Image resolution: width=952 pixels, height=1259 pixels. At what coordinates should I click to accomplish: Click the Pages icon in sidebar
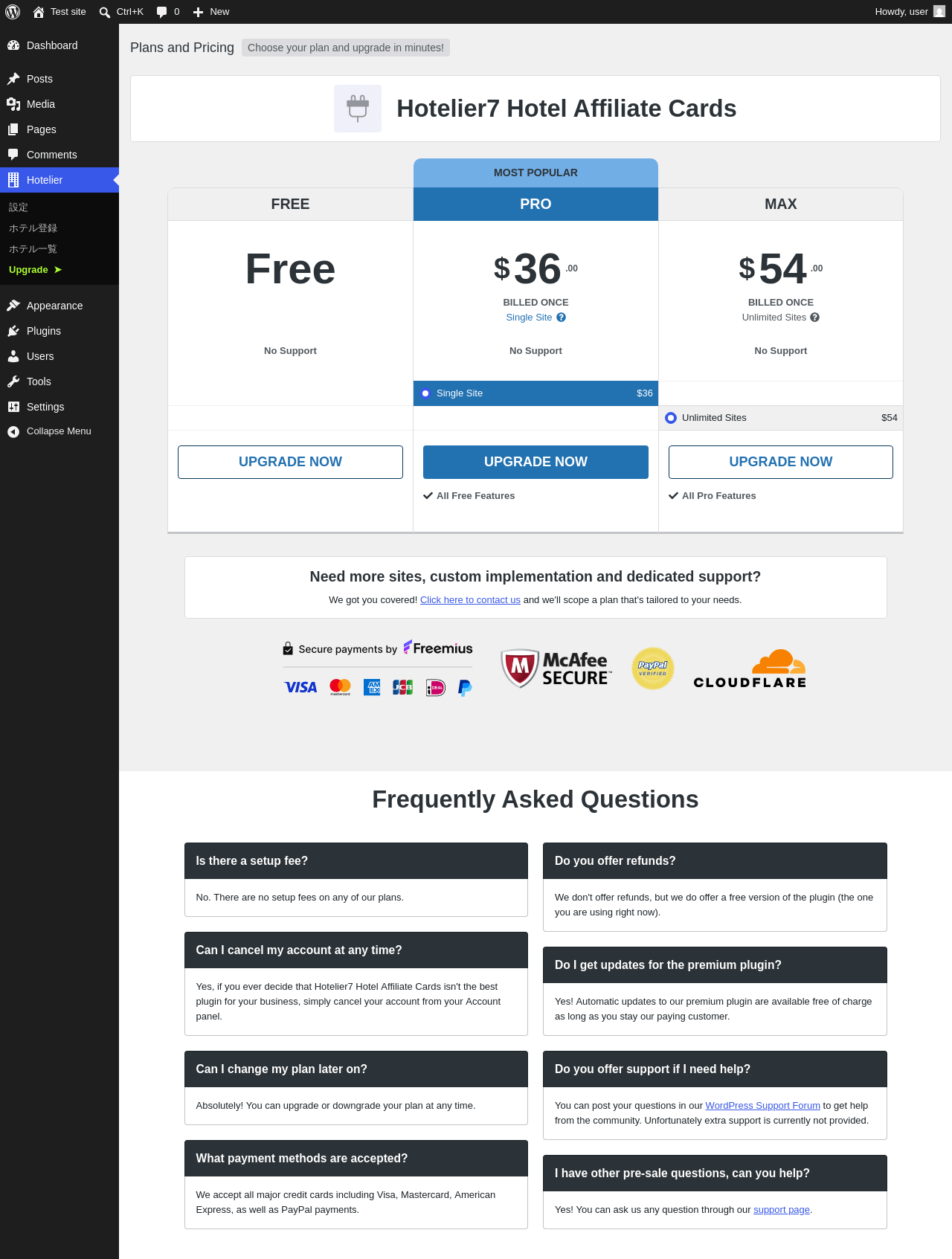[13, 129]
